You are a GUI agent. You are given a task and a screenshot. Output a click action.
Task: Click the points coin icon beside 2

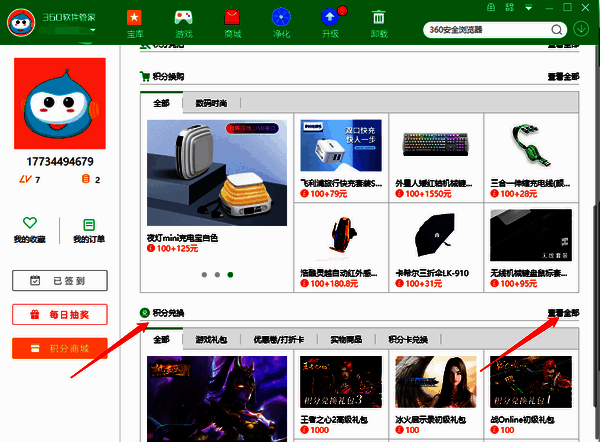(x=86, y=179)
